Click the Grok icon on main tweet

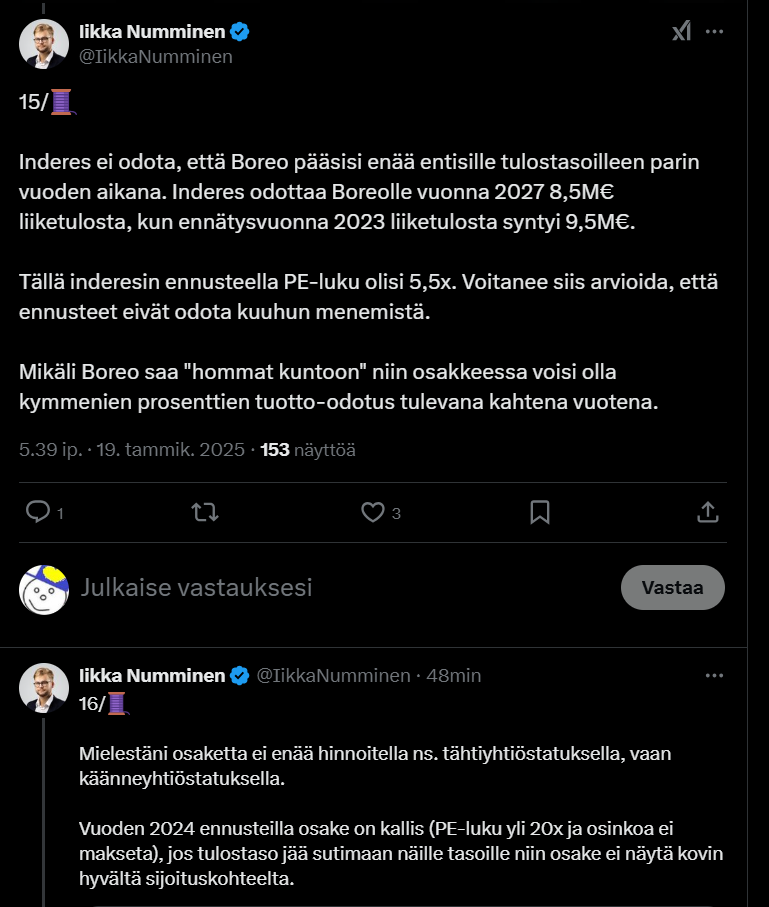pyautogui.click(x=681, y=31)
